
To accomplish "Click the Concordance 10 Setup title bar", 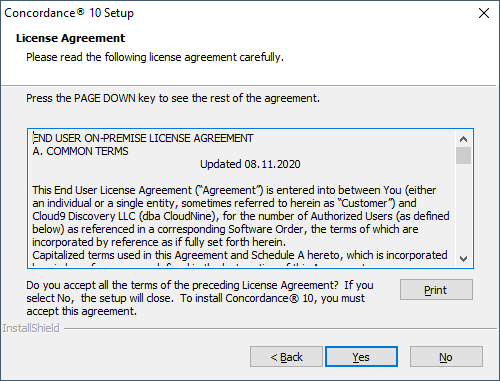I will (x=233, y=13).
